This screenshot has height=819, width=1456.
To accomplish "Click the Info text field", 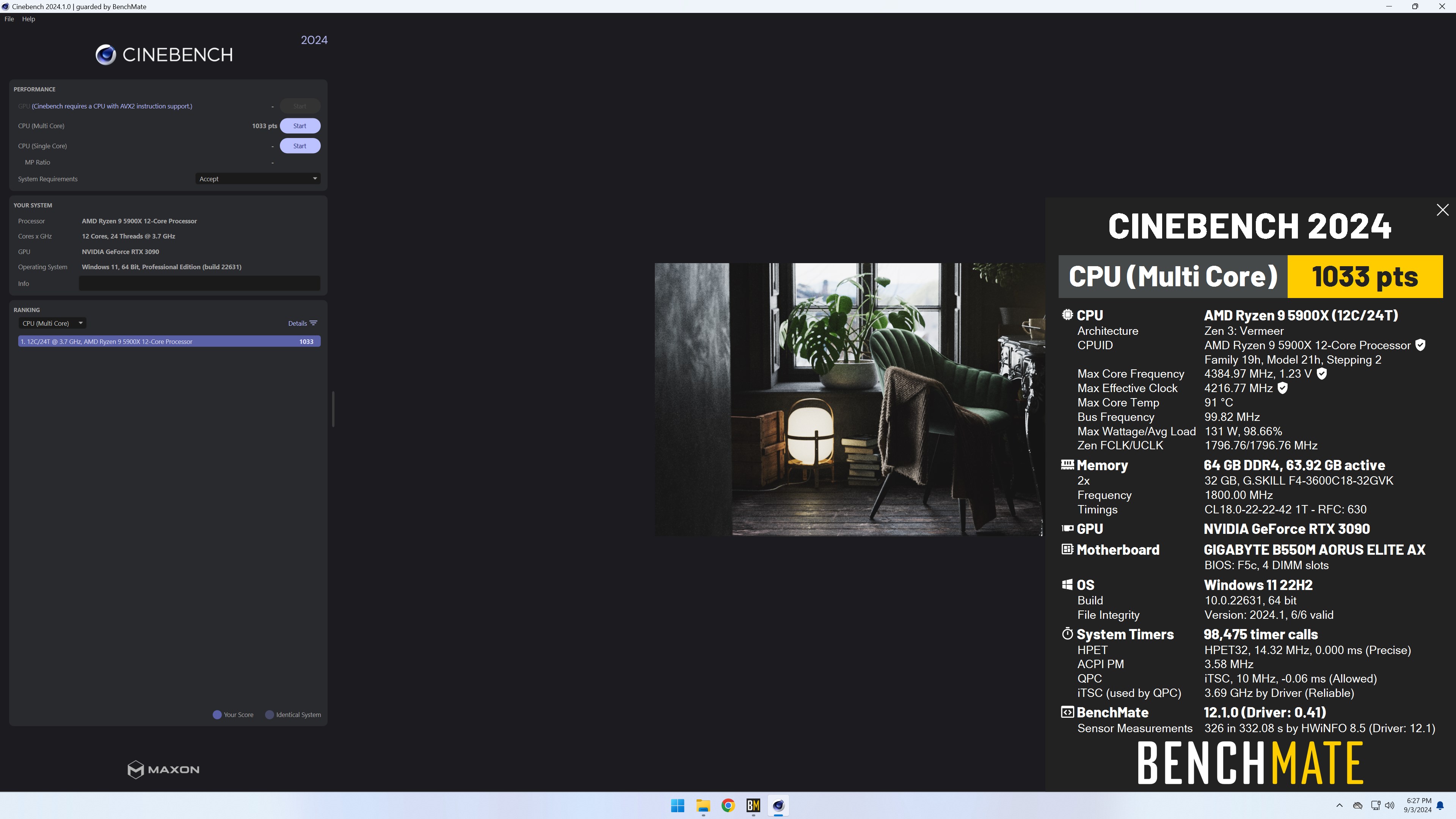I will click(x=199, y=283).
